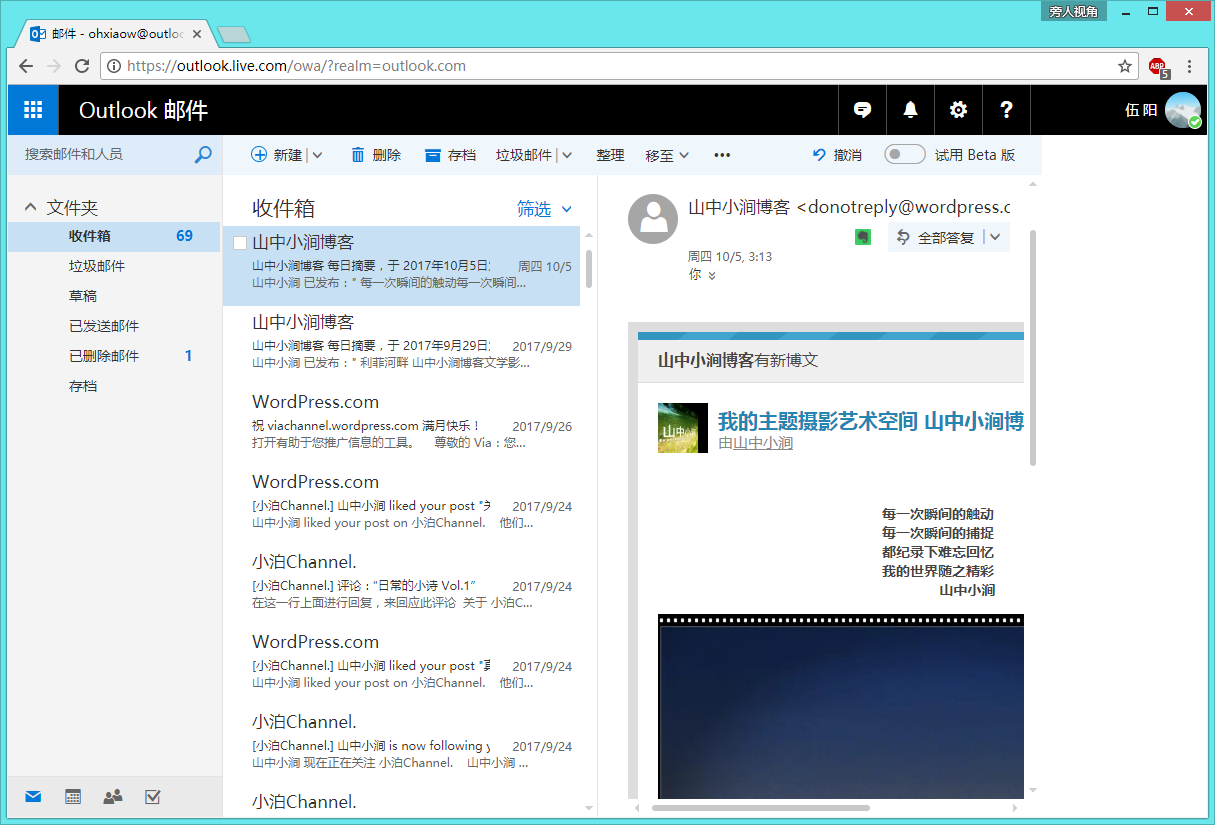Click the 撤消 undo button
This screenshot has height=825, width=1215.
(x=837, y=155)
